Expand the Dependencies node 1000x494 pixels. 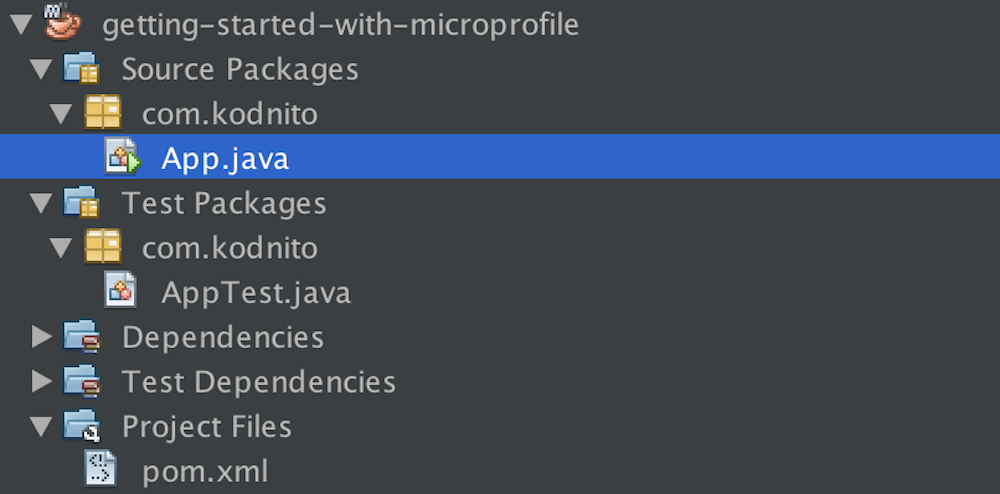pyautogui.click(x=41, y=337)
